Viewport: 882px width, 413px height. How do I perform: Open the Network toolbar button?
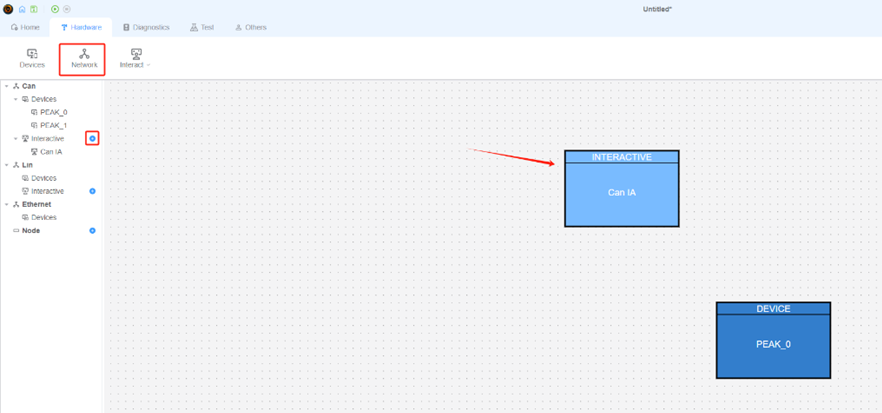(x=84, y=58)
